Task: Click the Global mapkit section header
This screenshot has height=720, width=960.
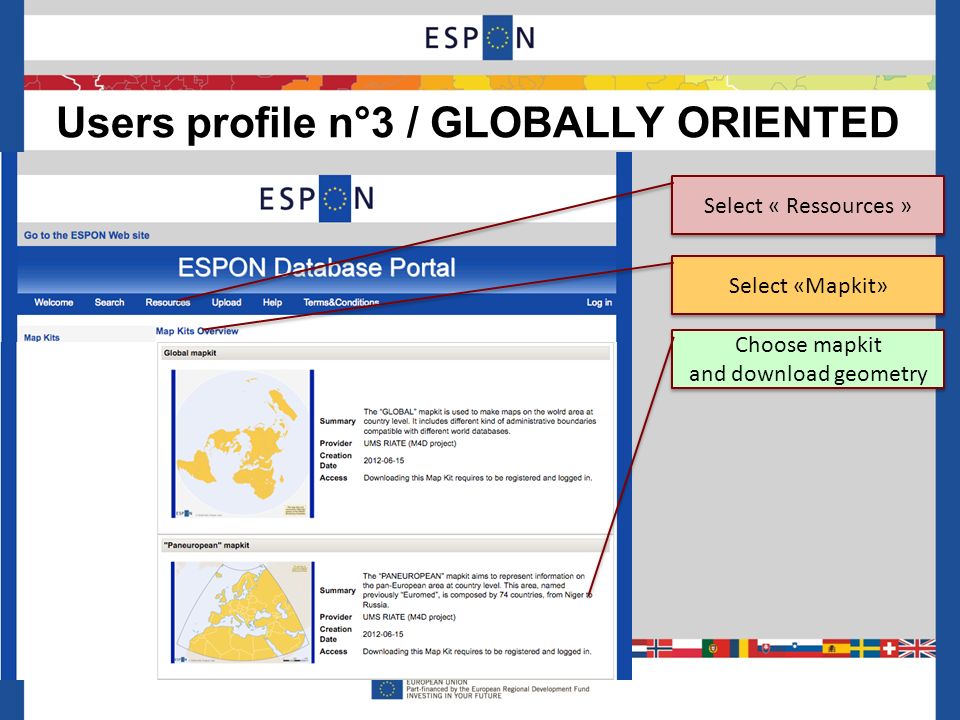Action: click(x=386, y=353)
